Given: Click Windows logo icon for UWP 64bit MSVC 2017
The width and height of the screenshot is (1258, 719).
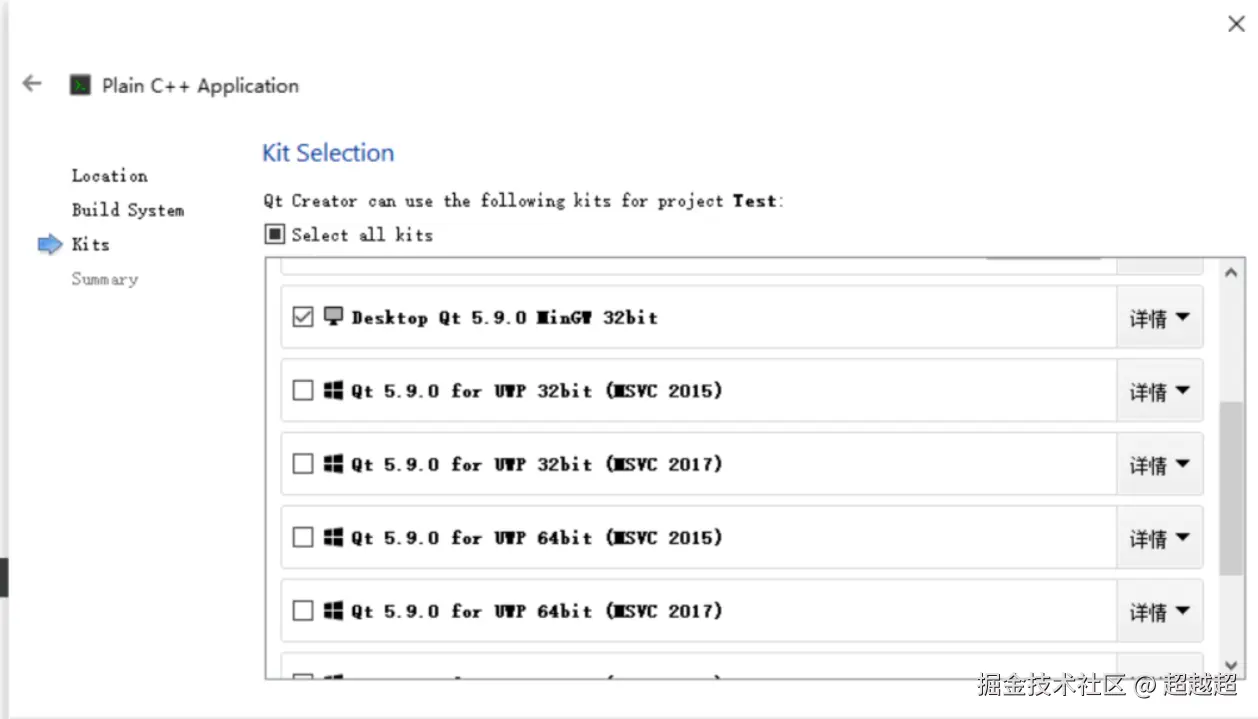Looking at the screenshot, I should tap(333, 611).
